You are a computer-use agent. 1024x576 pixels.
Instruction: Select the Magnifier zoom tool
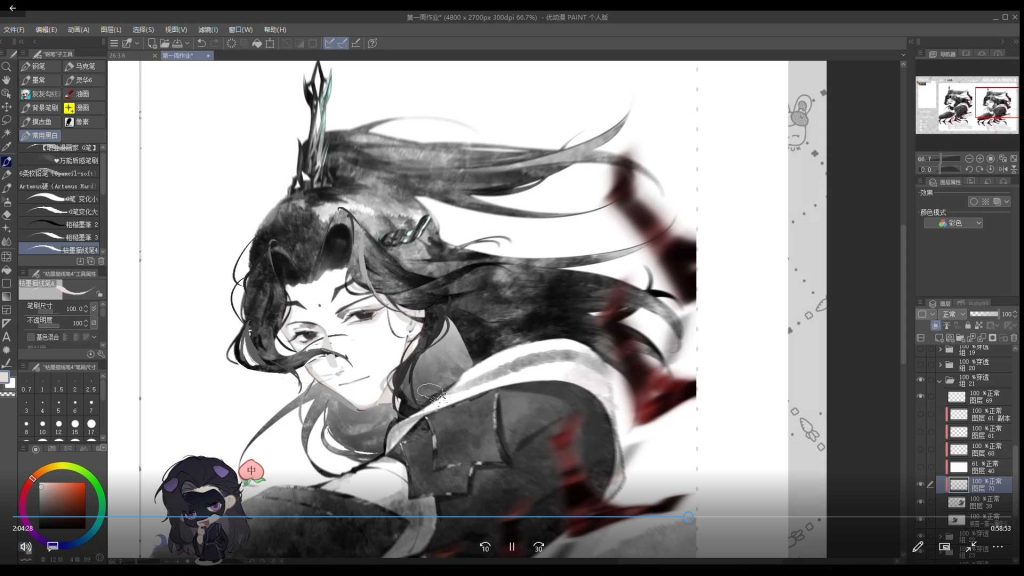pos(7,67)
